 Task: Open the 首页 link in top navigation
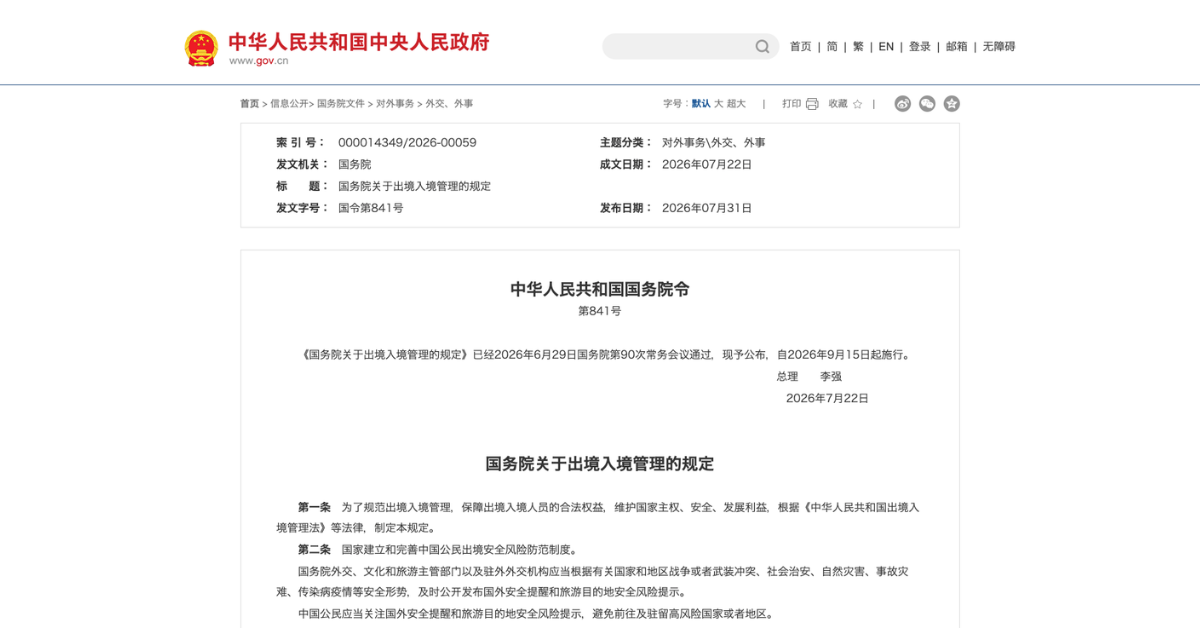(x=801, y=46)
